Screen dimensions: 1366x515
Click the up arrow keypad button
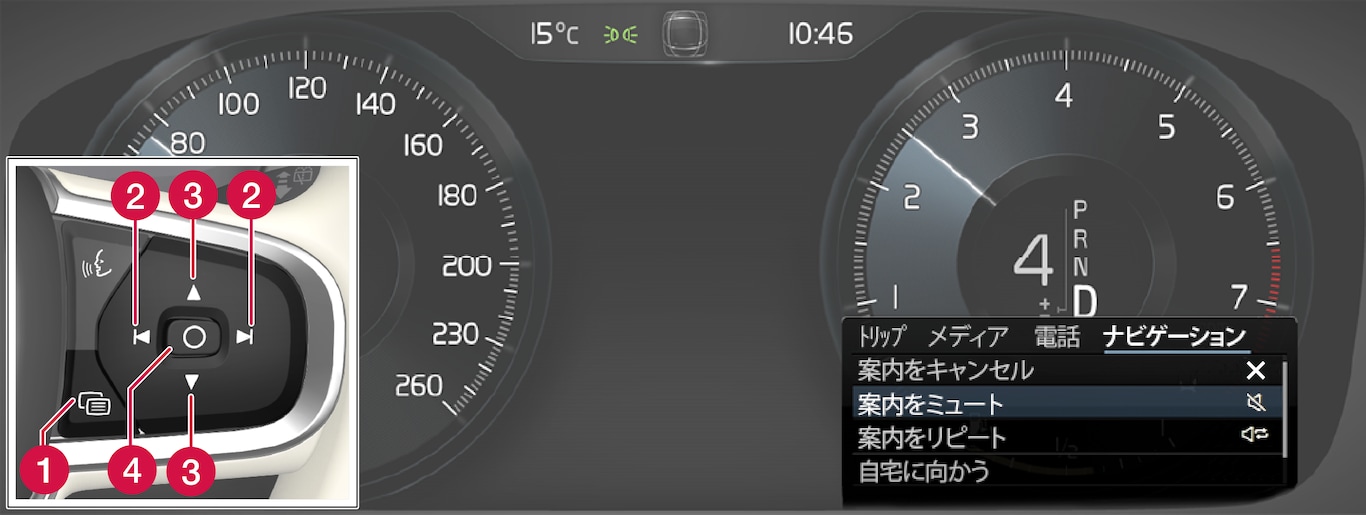tap(194, 292)
